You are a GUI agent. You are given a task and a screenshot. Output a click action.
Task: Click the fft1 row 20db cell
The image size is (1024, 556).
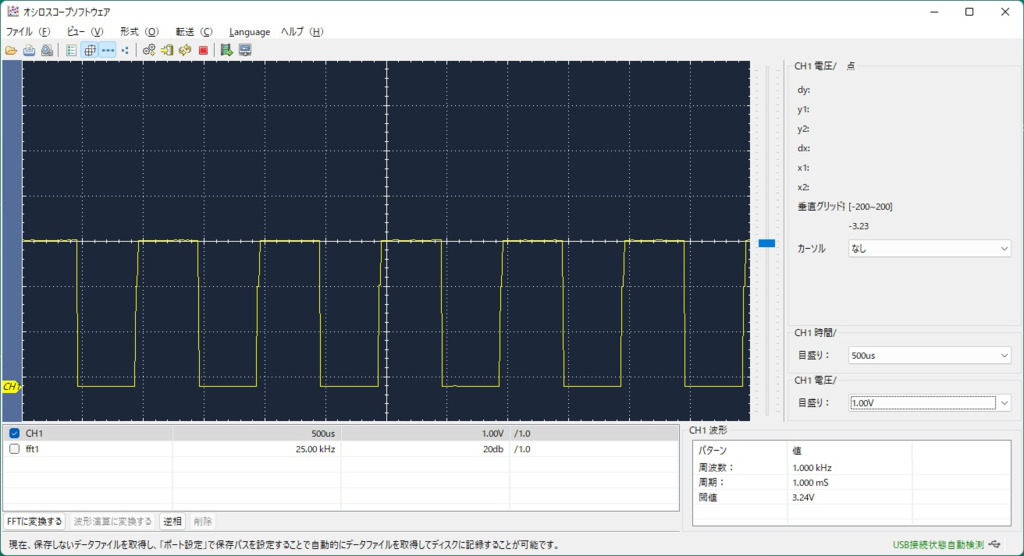(x=425, y=449)
